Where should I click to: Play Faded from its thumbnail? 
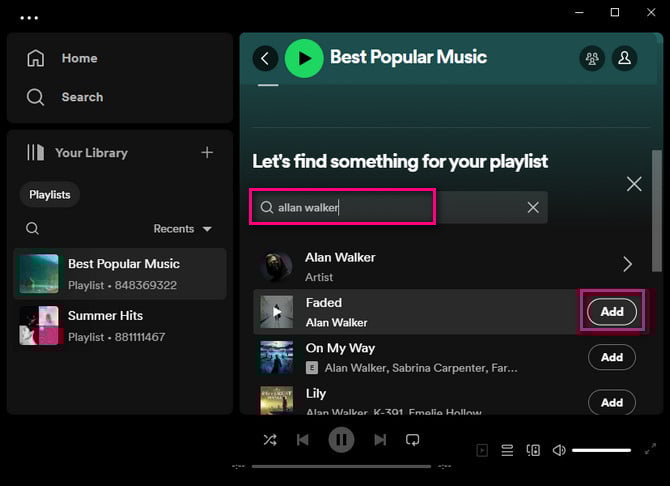pyautogui.click(x=276, y=312)
